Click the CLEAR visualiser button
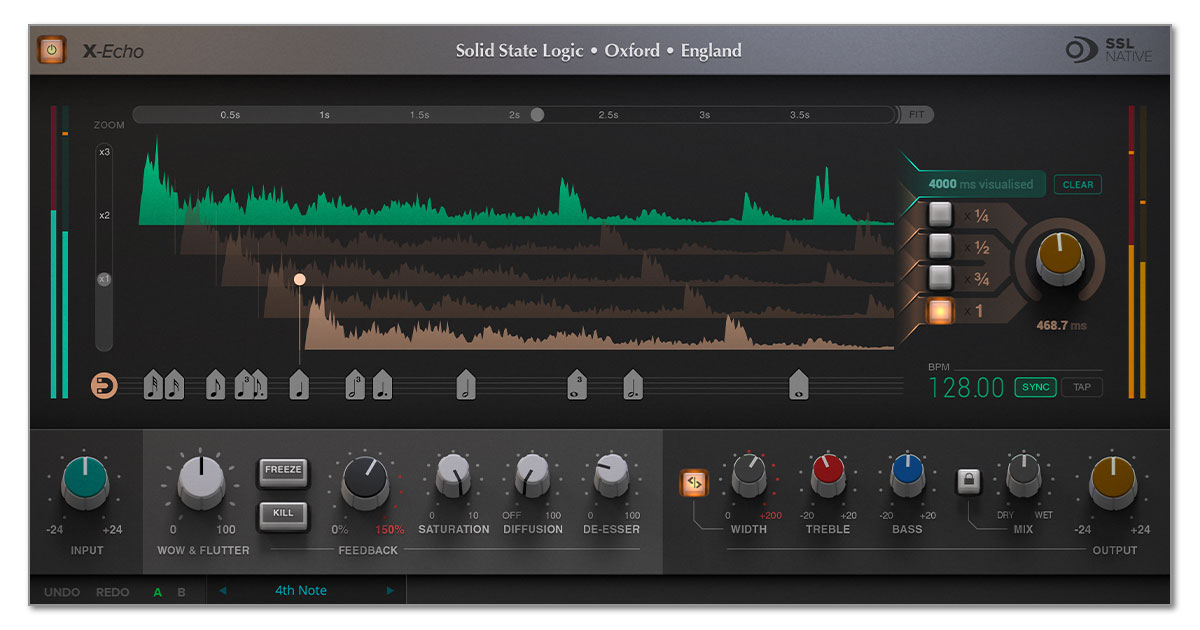This screenshot has width=1200, height=630. pos(1078,185)
